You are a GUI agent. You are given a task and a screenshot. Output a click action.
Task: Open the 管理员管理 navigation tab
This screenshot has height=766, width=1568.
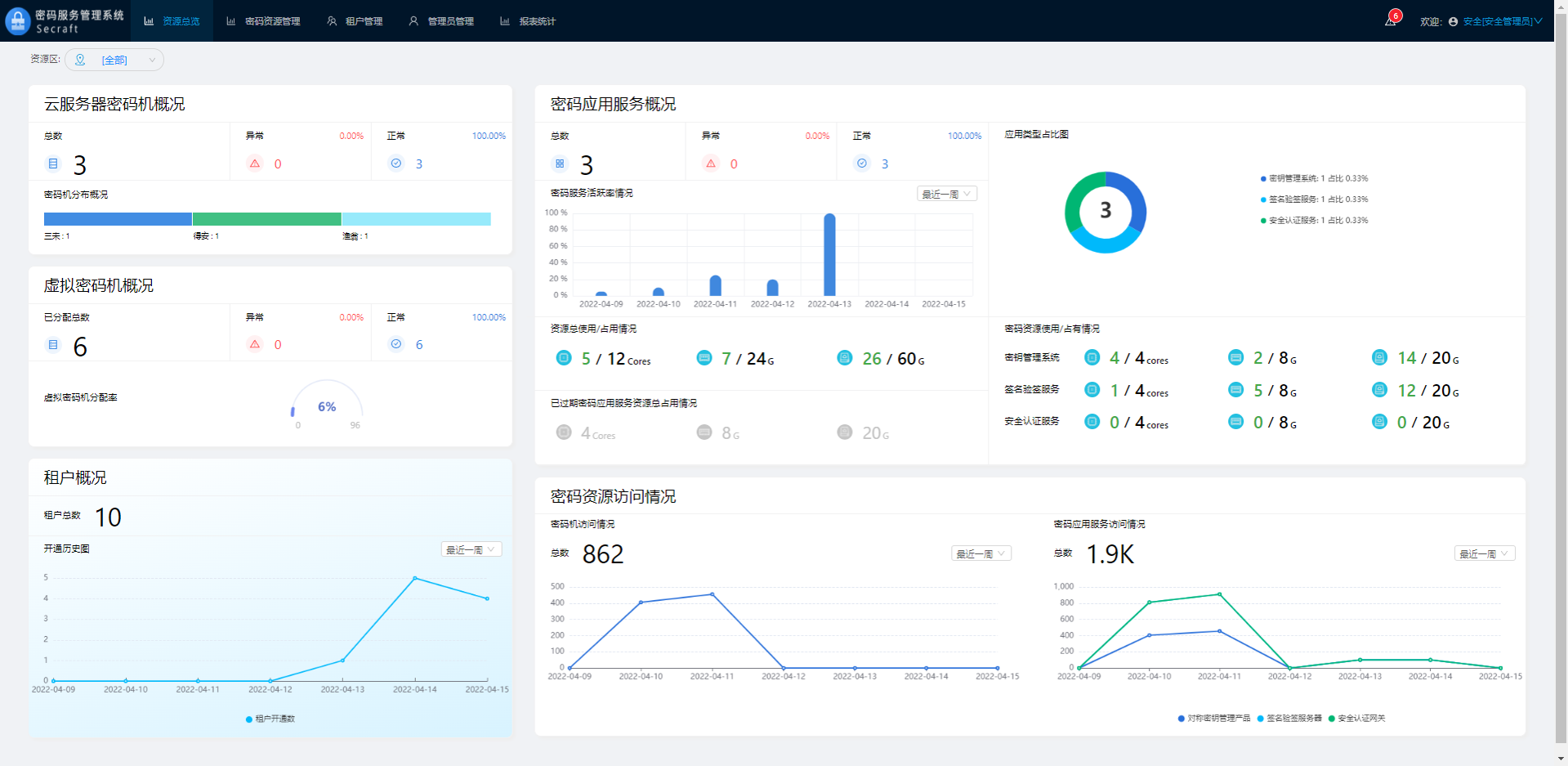(441, 21)
